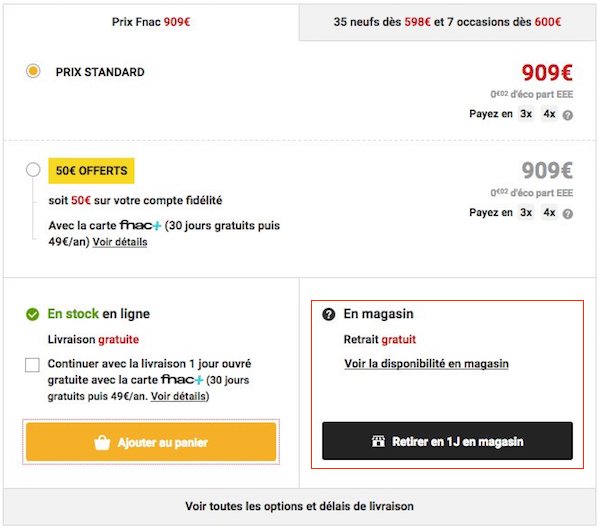600x531 pixels.
Task: Click store icon on Retirer en magasin button
Action: (x=378, y=441)
